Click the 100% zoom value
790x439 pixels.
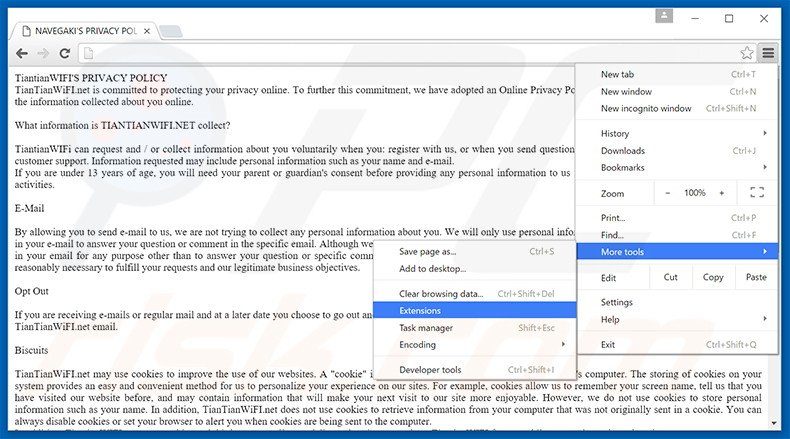(694, 193)
